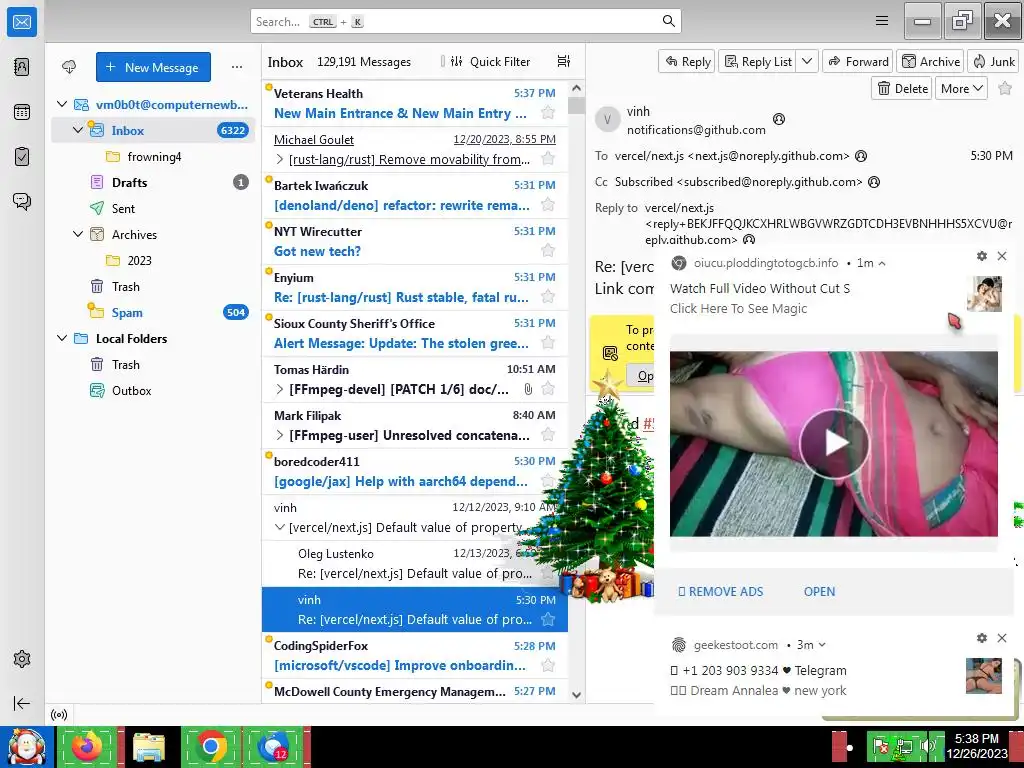Star the CodingSpiderFox message
Image resolution: width=1024 pixels, height=768 pixels.
(x=548, y=665)
